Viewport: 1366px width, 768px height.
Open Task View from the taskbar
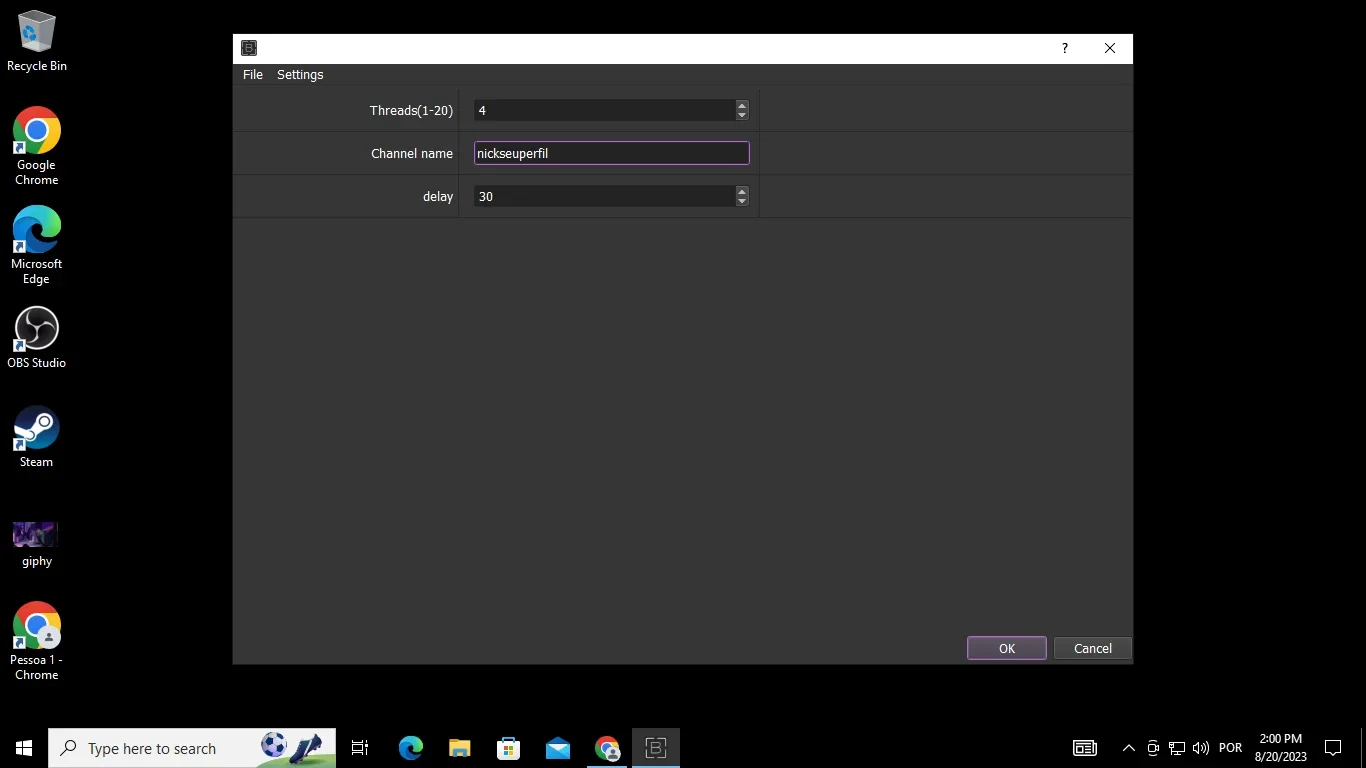[360, 748]
